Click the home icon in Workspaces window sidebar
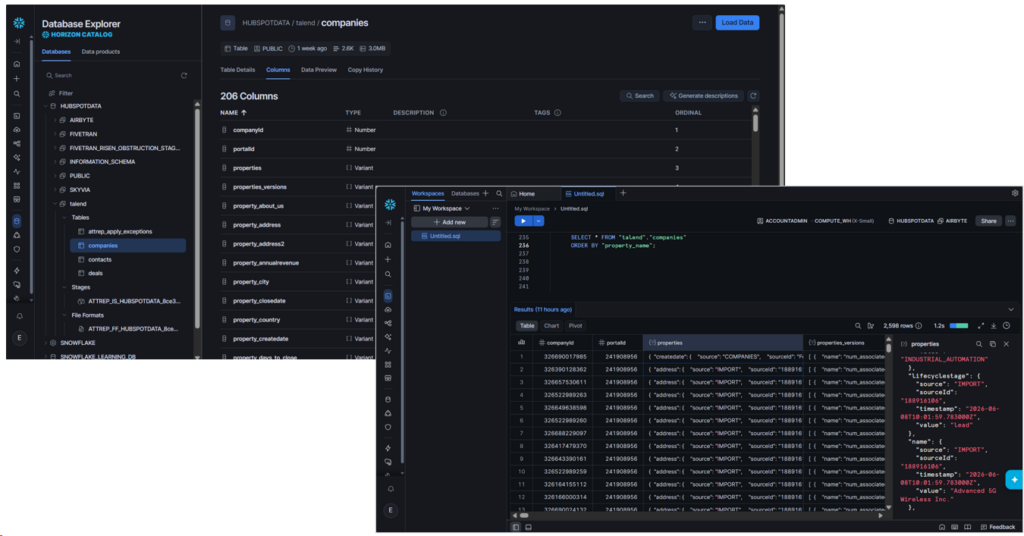 click(388, 245)
